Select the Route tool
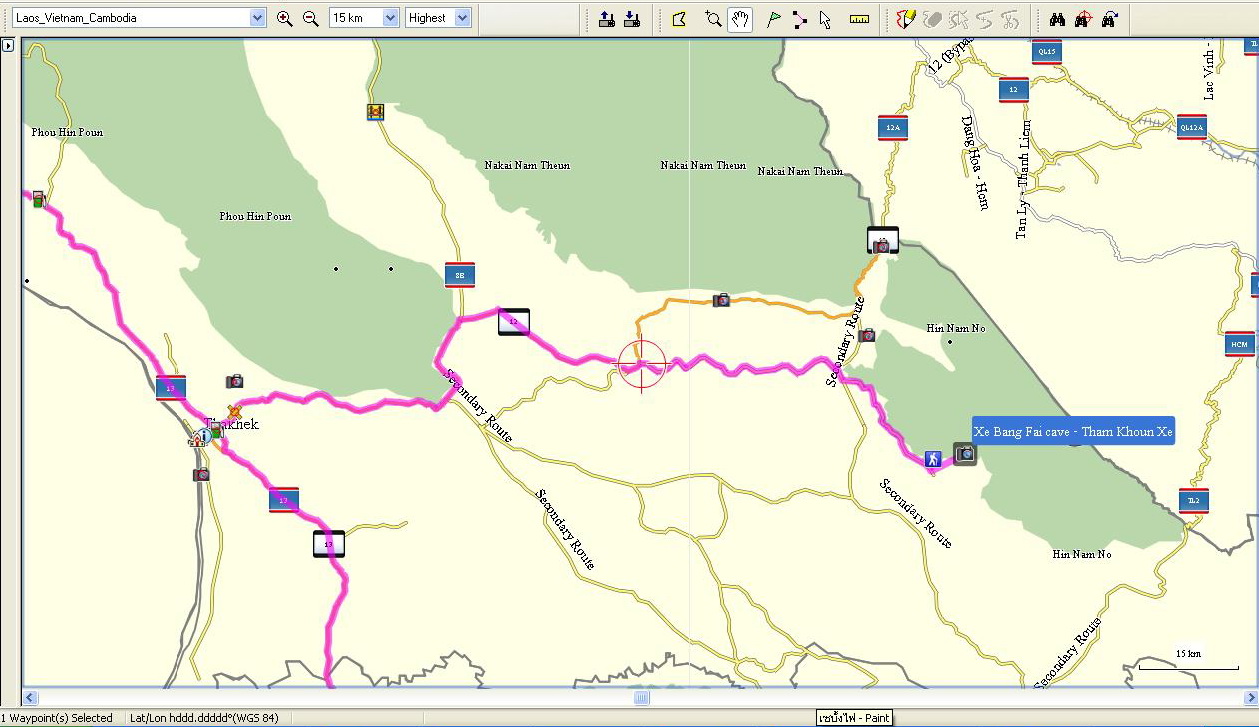 (799, 18)
